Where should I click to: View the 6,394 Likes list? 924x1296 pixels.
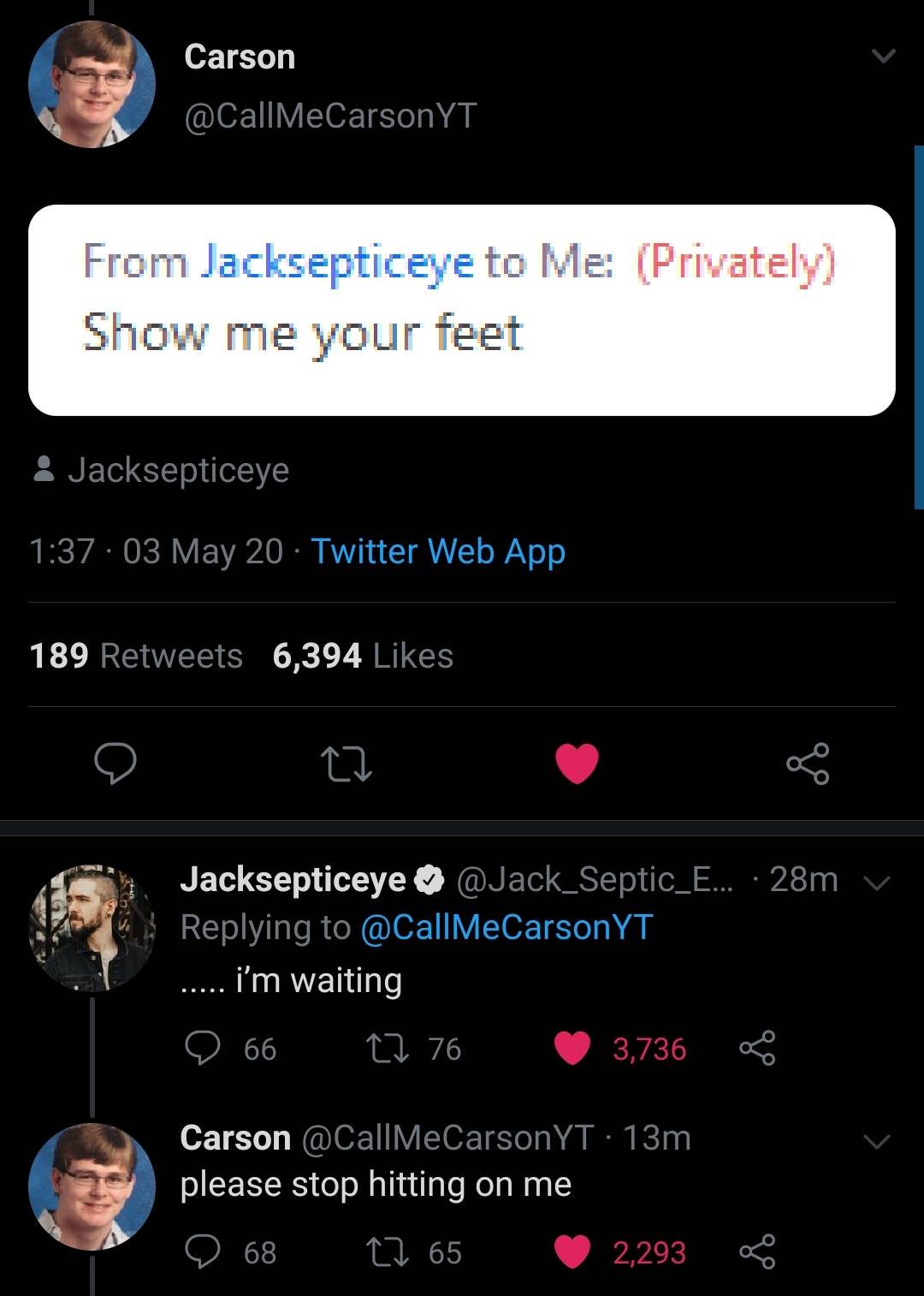pyautogui.click(x=363, y=656)
